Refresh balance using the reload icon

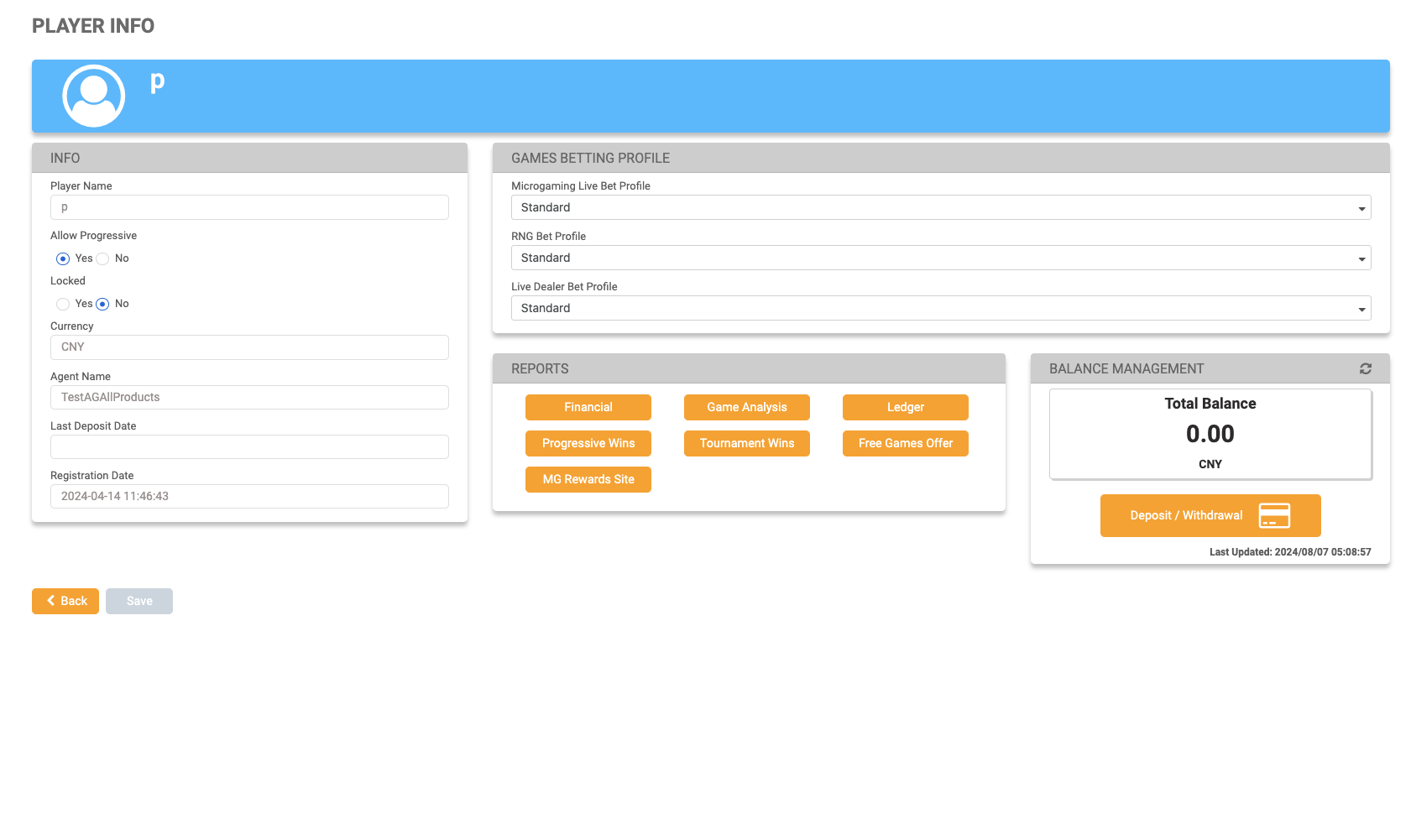click(x=1365, y=369)
